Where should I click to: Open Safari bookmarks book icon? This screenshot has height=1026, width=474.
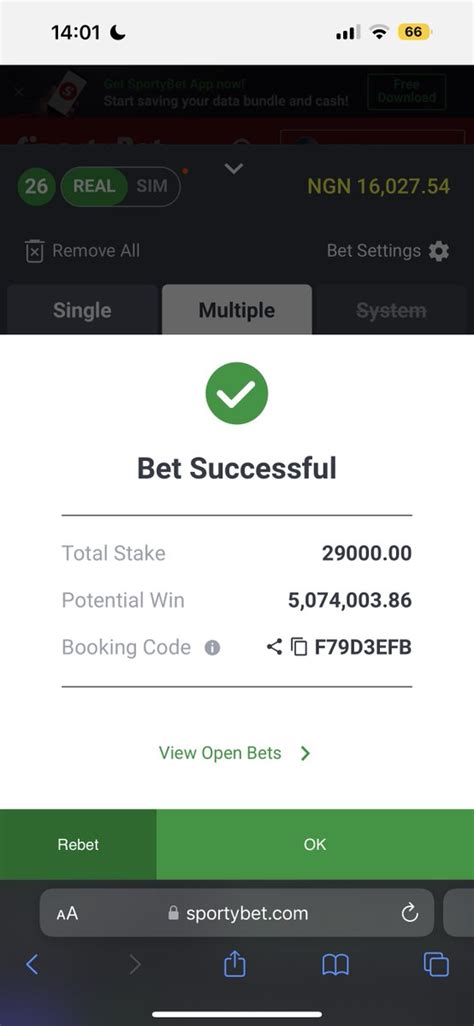tap(335, 964)
